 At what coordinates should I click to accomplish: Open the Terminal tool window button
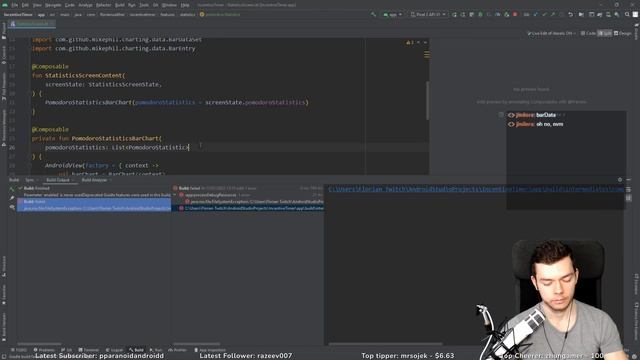89,350
